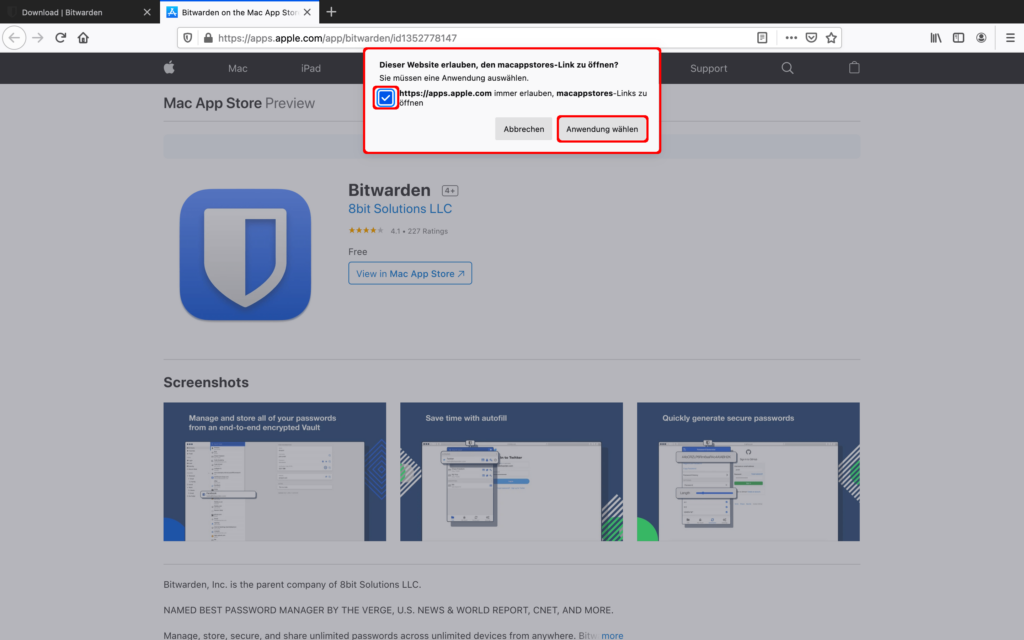1024x640 pixels.
Task: Open the iPad section in Apple navigation
Action: [x=311, y=68]
